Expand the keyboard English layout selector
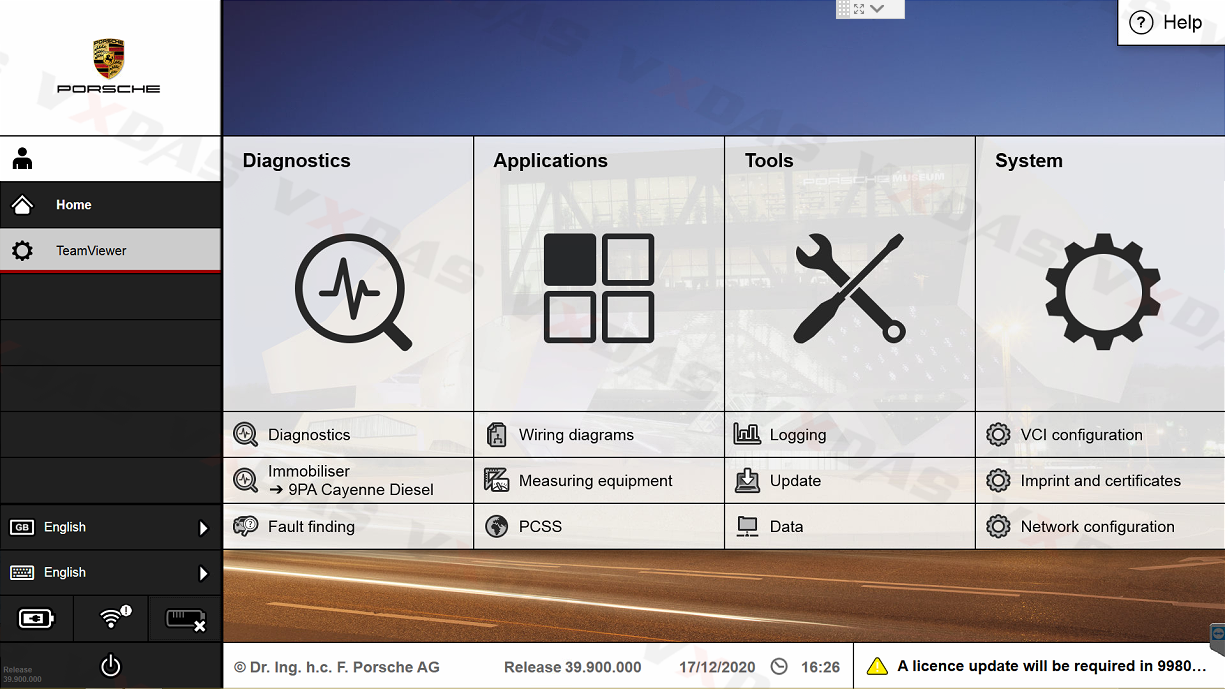Viewport: 1225px width, 689px height. tap(110, 573)
